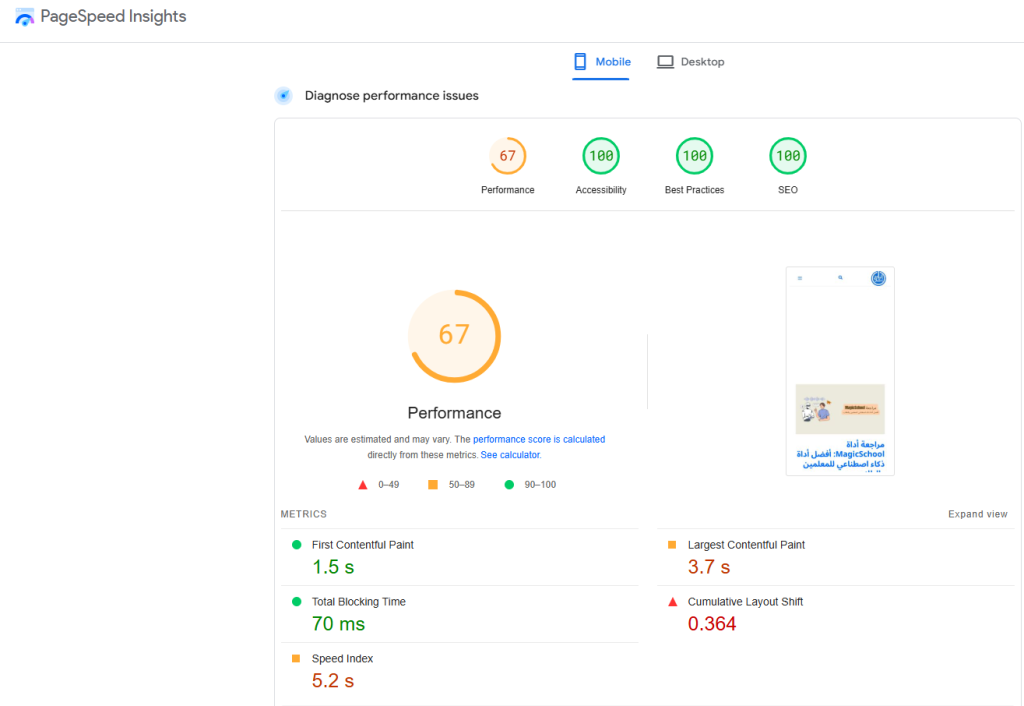
Task: Select the Performance 67 score gauge
Action: 508,156
